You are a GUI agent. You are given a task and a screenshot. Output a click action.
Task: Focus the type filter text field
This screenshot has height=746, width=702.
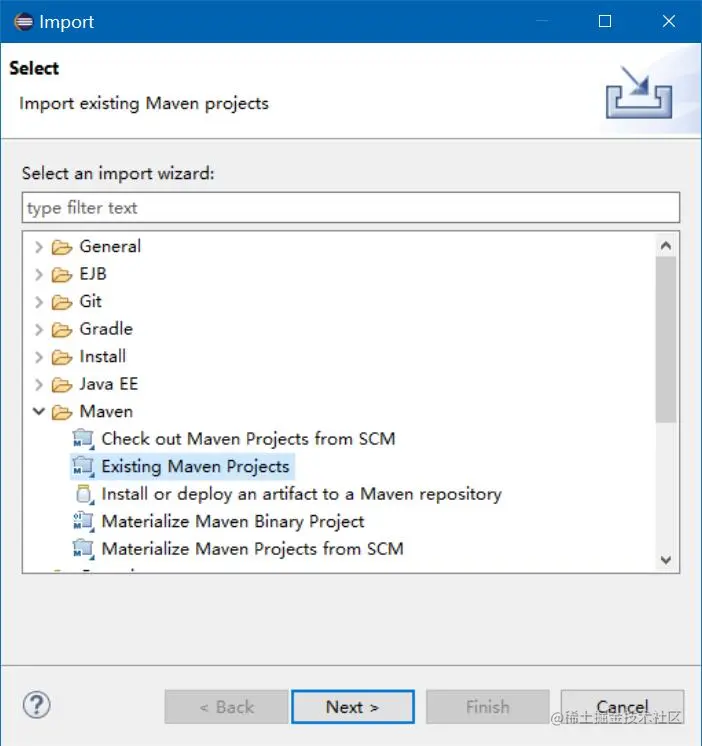[351, 207]
